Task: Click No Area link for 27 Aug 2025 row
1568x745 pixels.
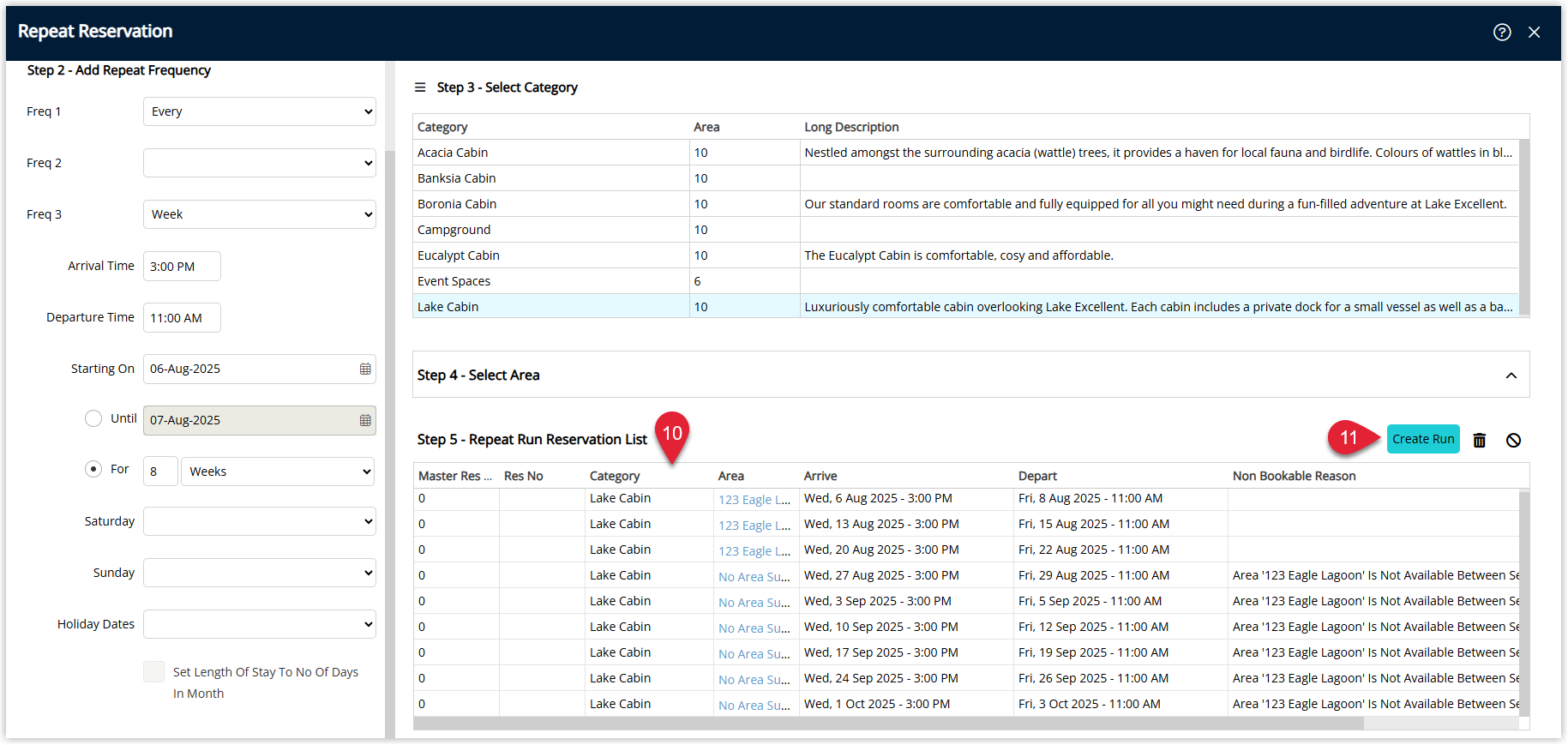Action: coord(754,576)
